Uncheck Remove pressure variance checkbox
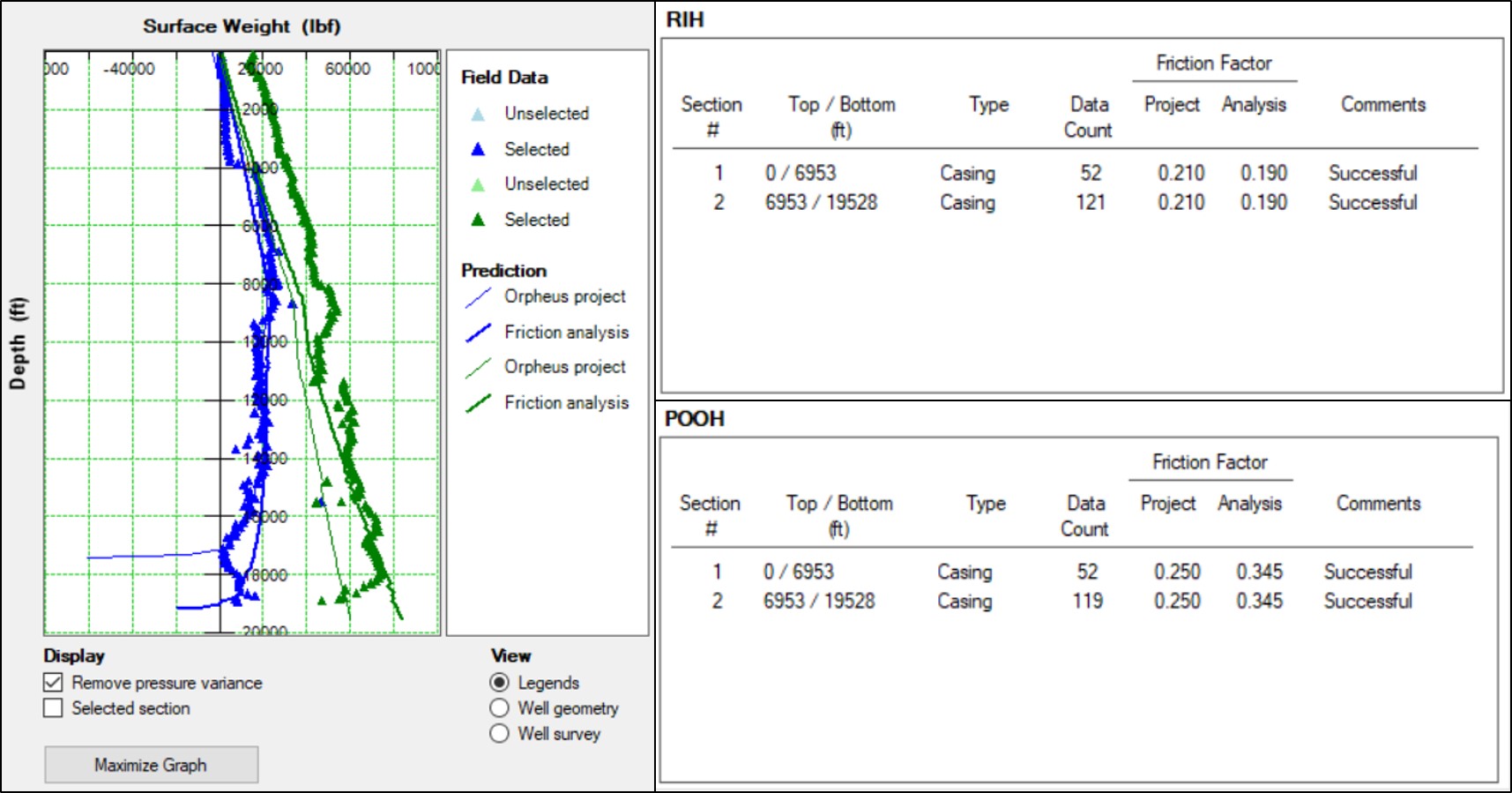This screenshot has width=1512, height=793. (x=53, y=683)
